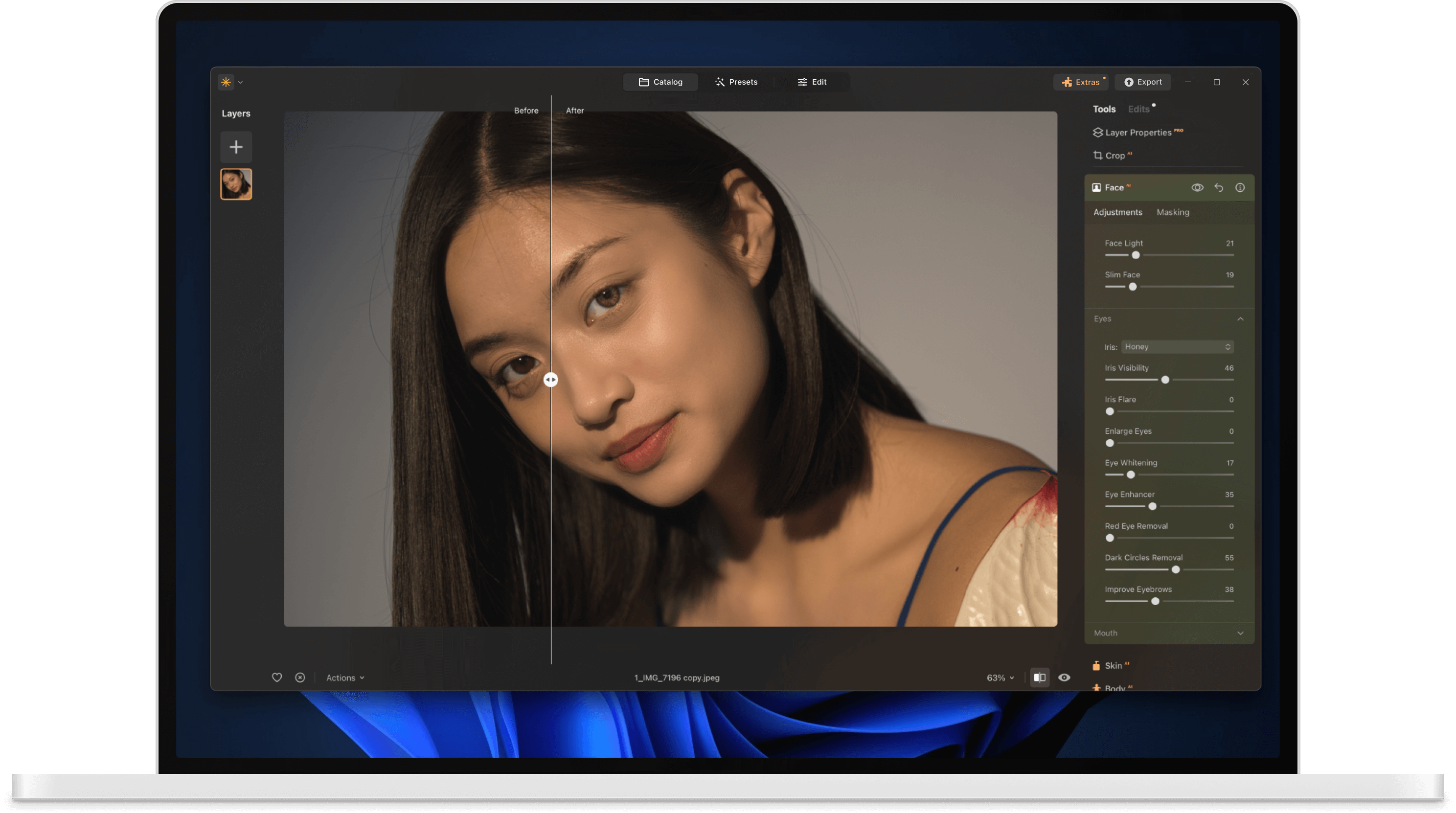Reject the photo with the crossed circle icon
The height and width of the screenshot is (813, 1456).
click(300, 677)
